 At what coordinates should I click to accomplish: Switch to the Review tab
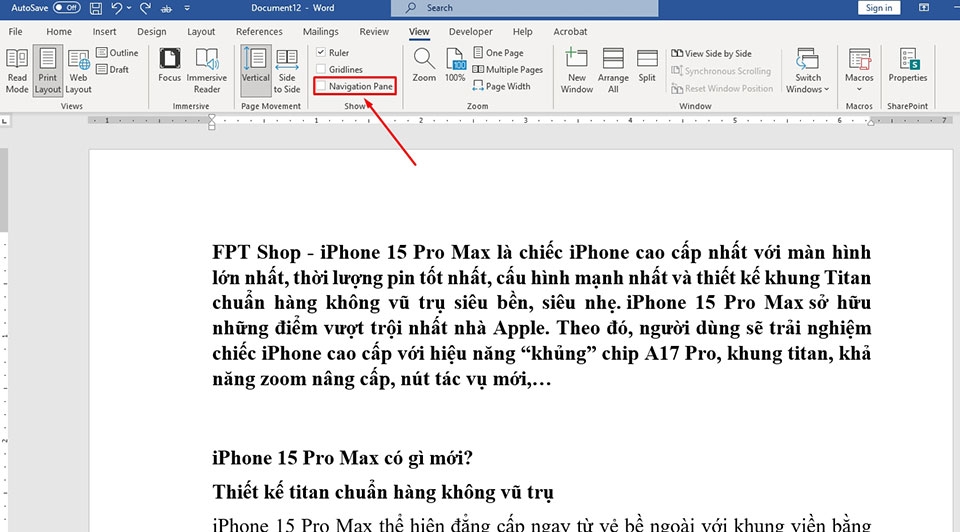click(x=373, y=31)
